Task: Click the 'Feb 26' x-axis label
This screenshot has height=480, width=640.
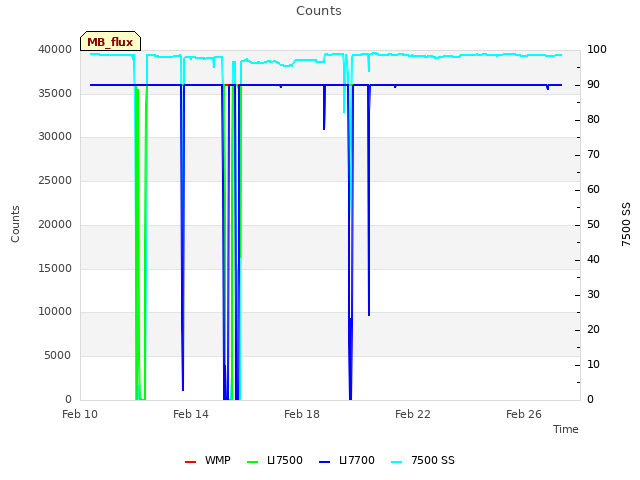Action: 524,414
